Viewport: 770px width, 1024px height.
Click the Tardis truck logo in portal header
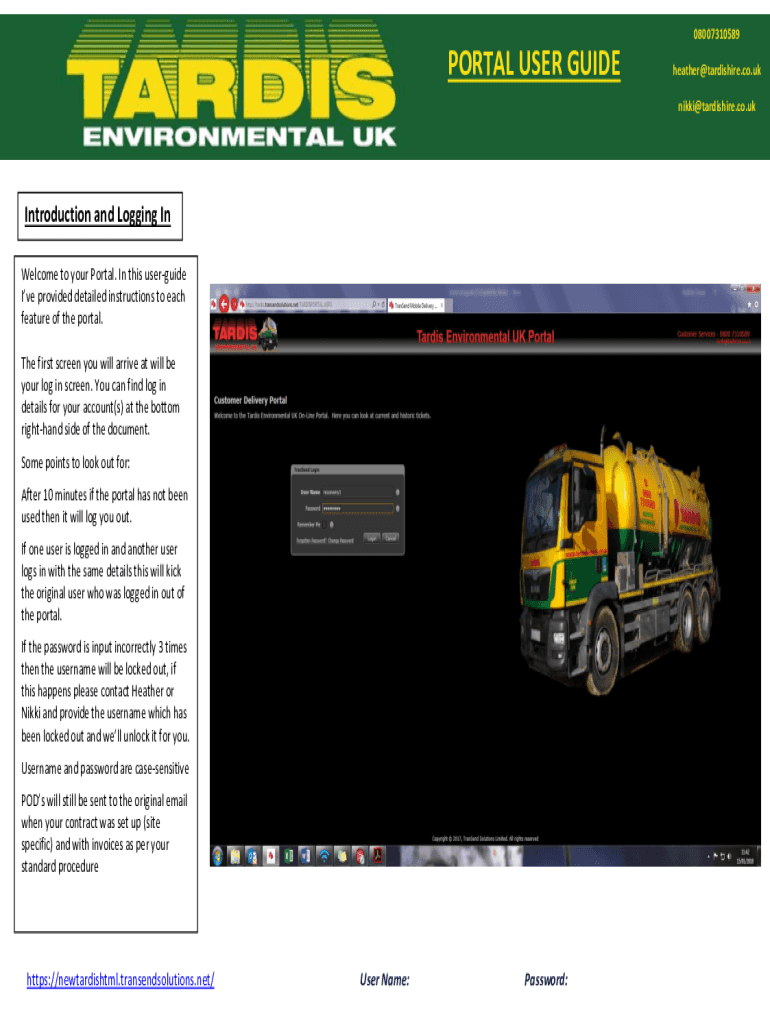tap(245, 333)
